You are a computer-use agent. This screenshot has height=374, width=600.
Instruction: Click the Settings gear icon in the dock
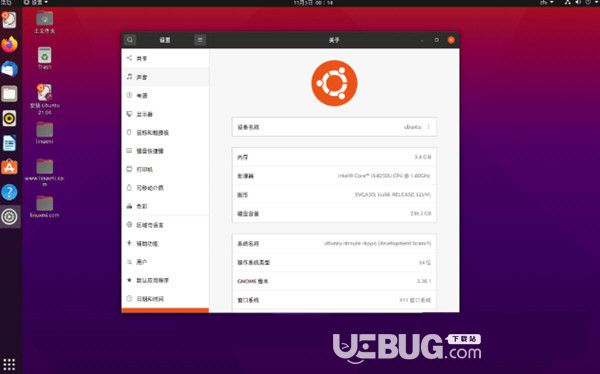[x=9, y=217]
